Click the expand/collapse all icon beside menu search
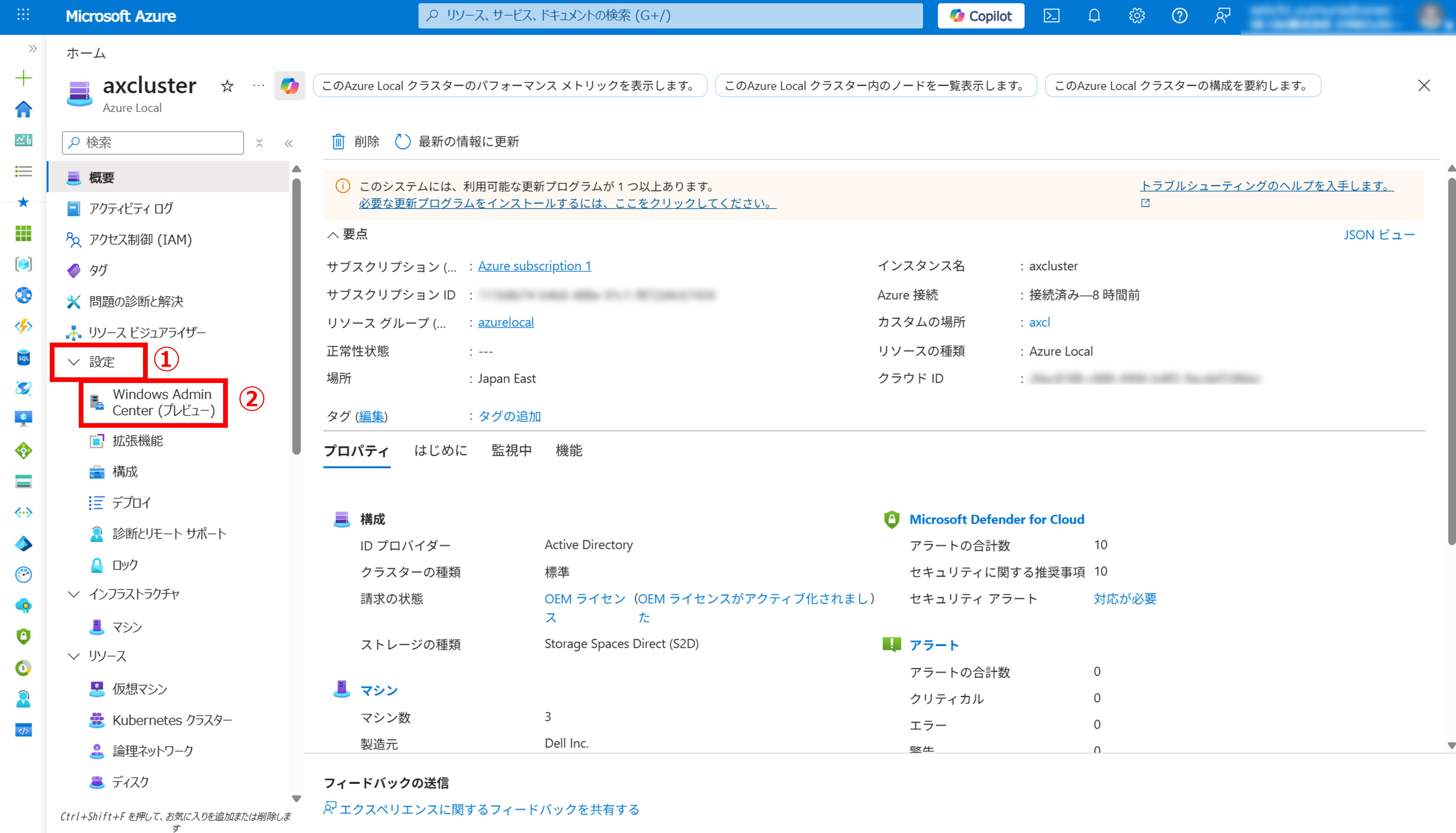The image size is (1456, 833). 259,143
